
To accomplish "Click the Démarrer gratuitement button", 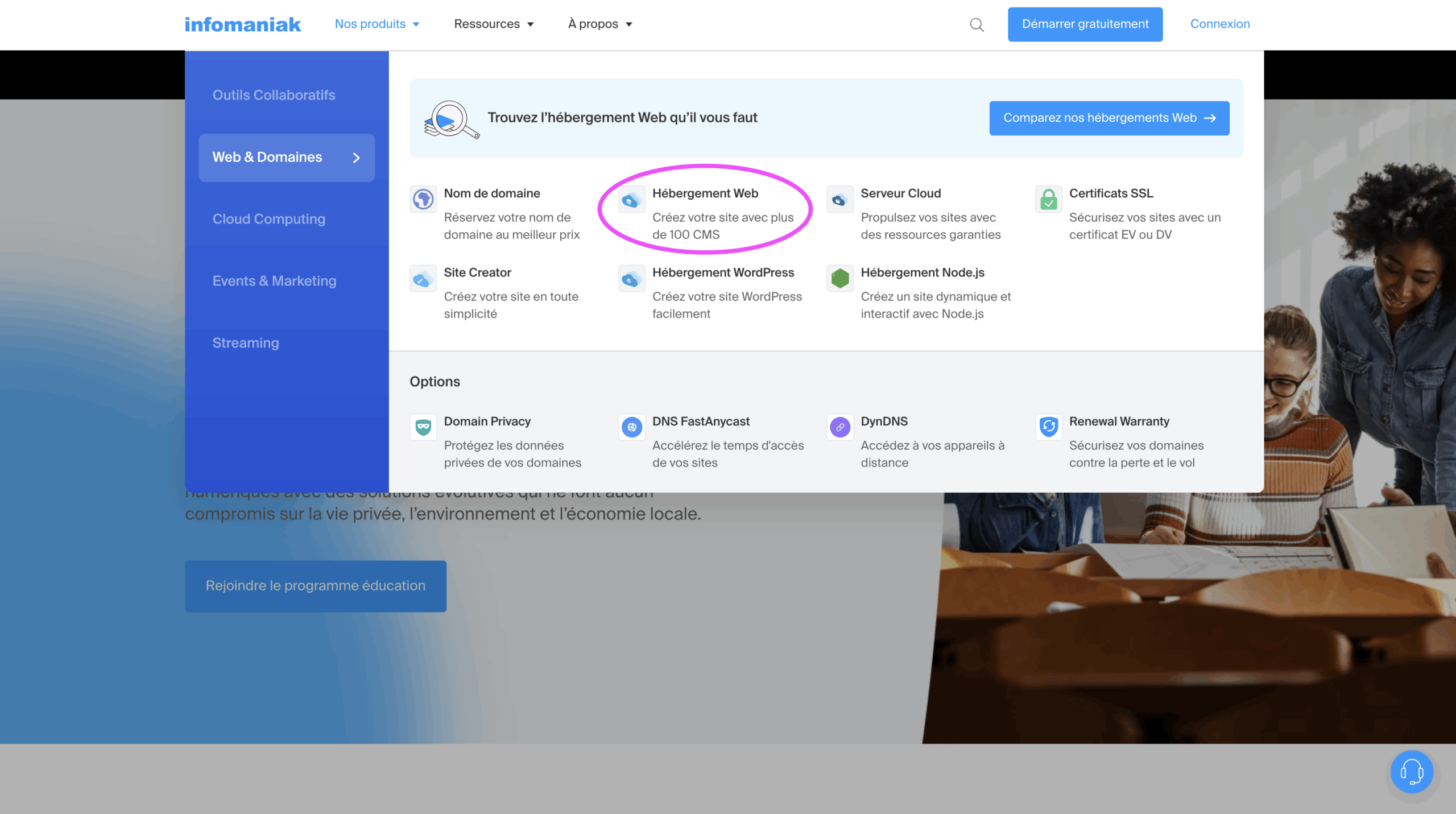I will click(1085, 24).
